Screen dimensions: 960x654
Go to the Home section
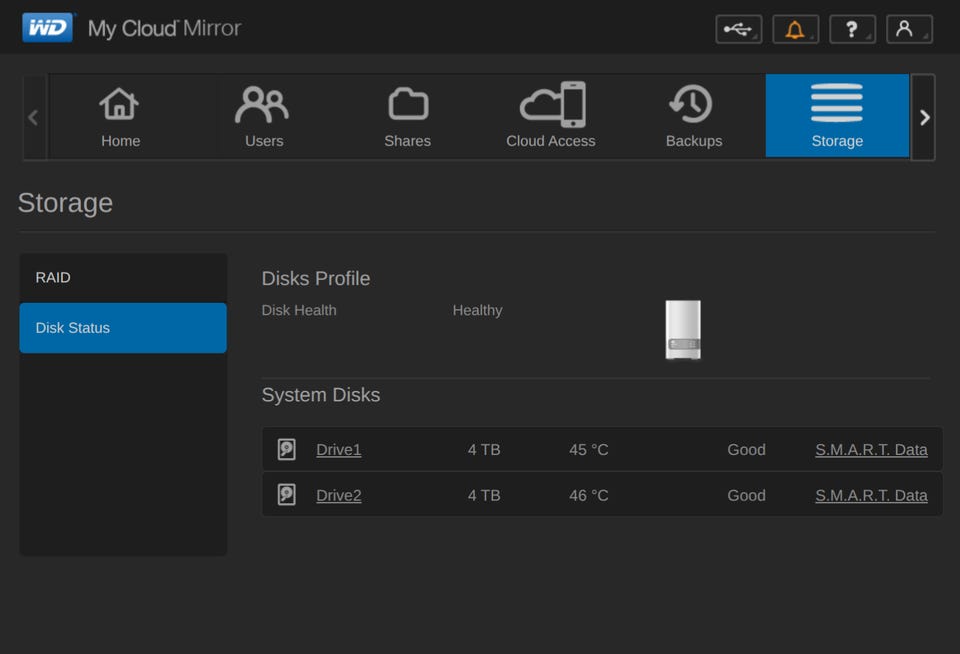click(120, 116)
